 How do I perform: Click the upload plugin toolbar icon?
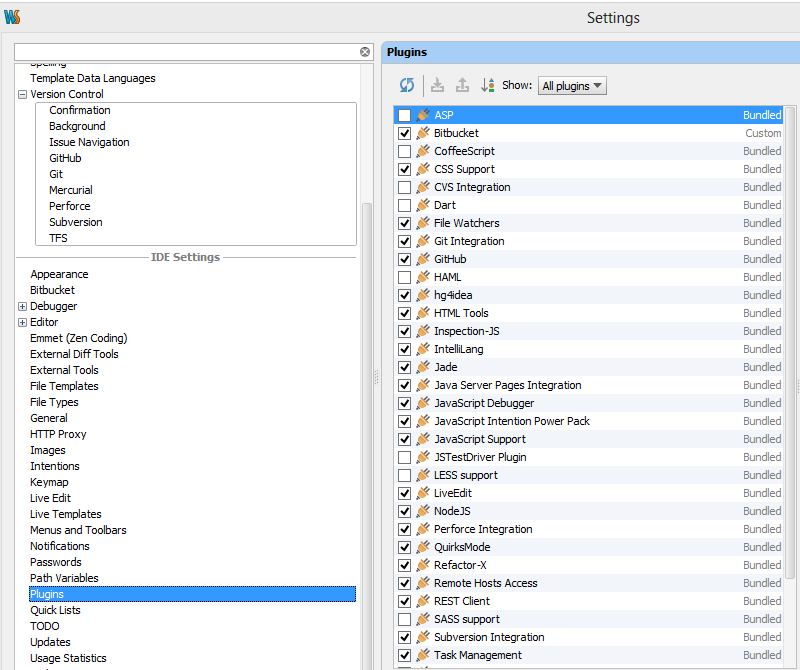(462, 85)
